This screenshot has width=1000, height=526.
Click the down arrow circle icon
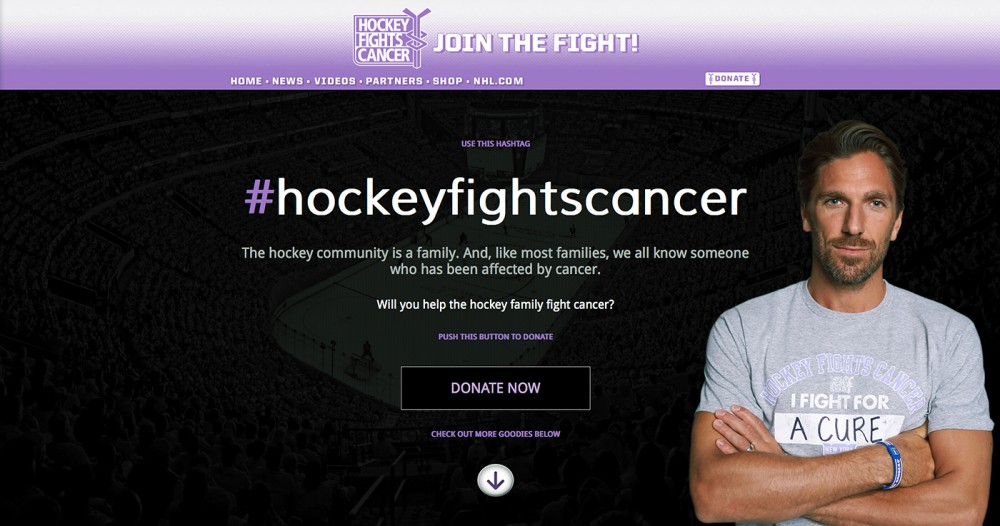[x=496, y=480]
